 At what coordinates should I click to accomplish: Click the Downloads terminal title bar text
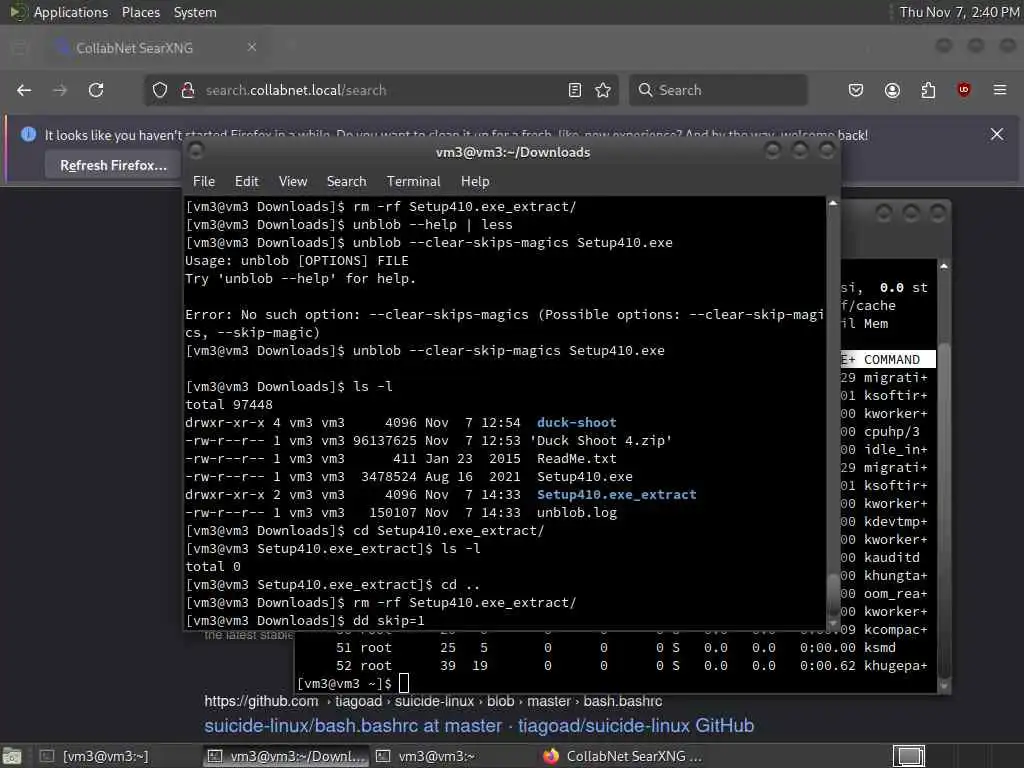coord(513,152)
